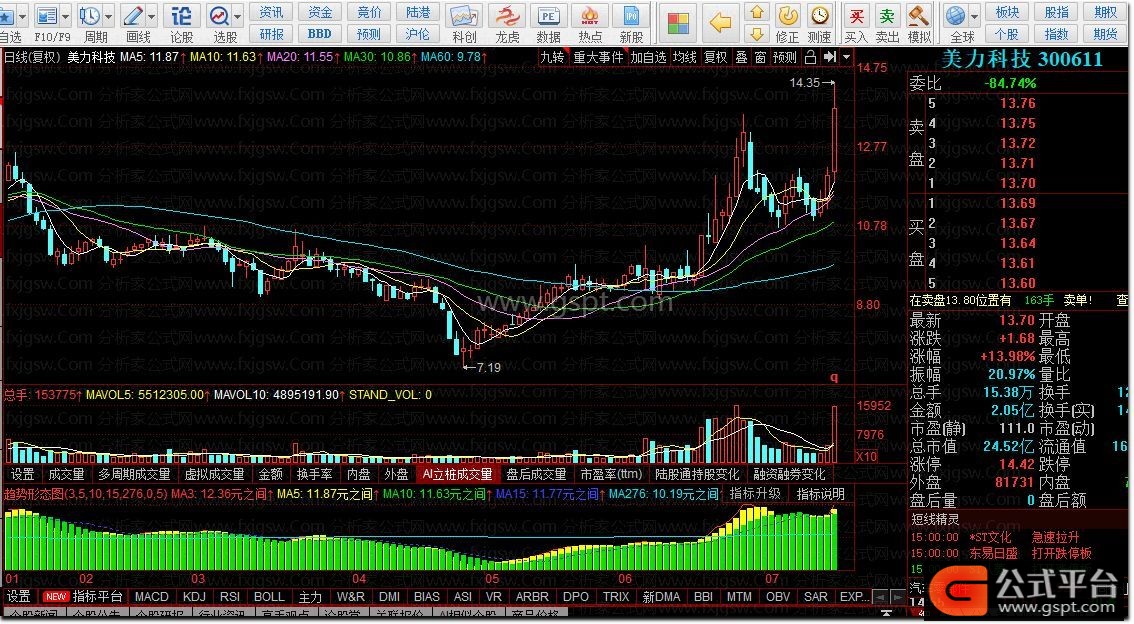The width and height of the screenshot is (1134, 624).
Task: Click the 指标说明 indicator description button
Action: click(x=820, y=494)
